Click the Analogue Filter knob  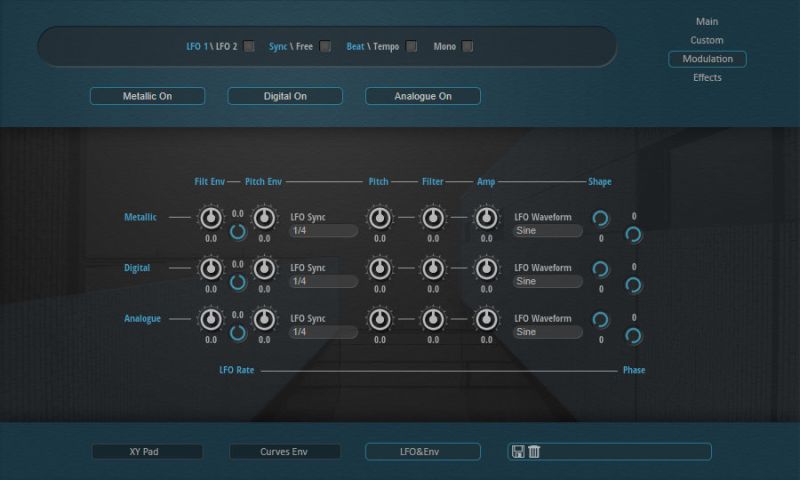433,319
